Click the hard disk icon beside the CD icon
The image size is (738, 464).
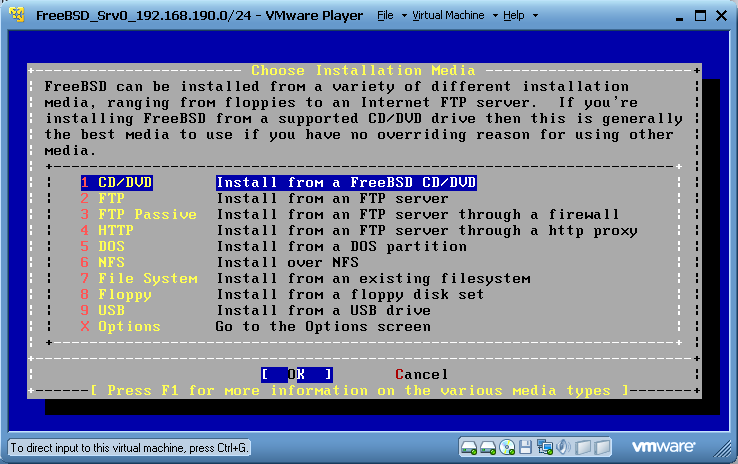(x=488, y=447)
